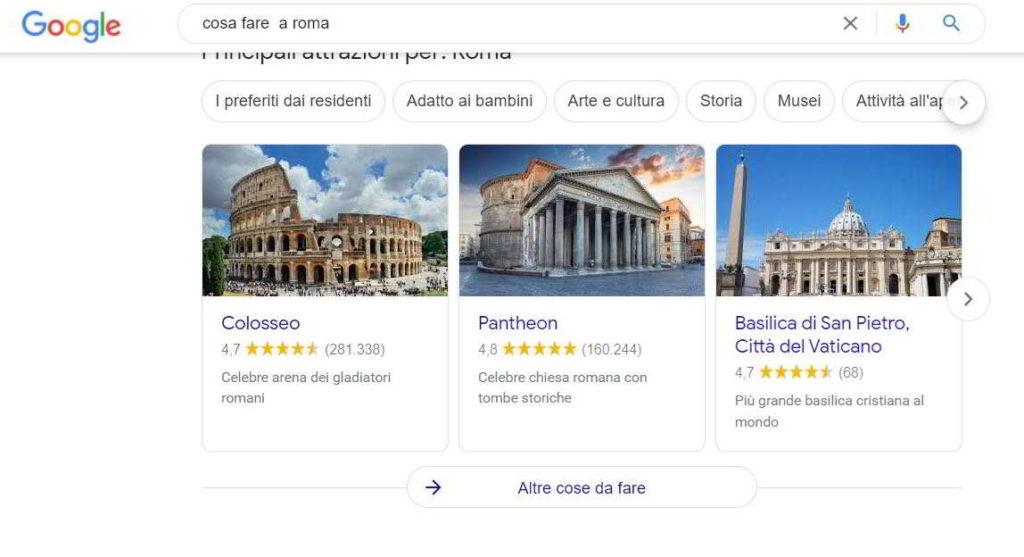Show next attractions with the carousel arrow

click(x=968, y=299)
